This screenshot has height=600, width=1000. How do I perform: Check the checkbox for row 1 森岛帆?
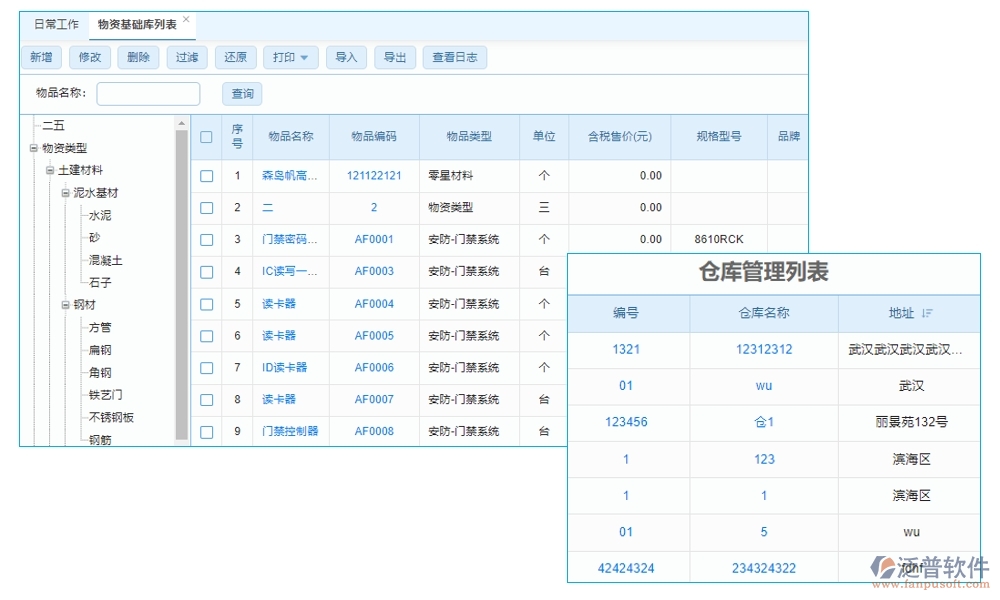[207, 175]
